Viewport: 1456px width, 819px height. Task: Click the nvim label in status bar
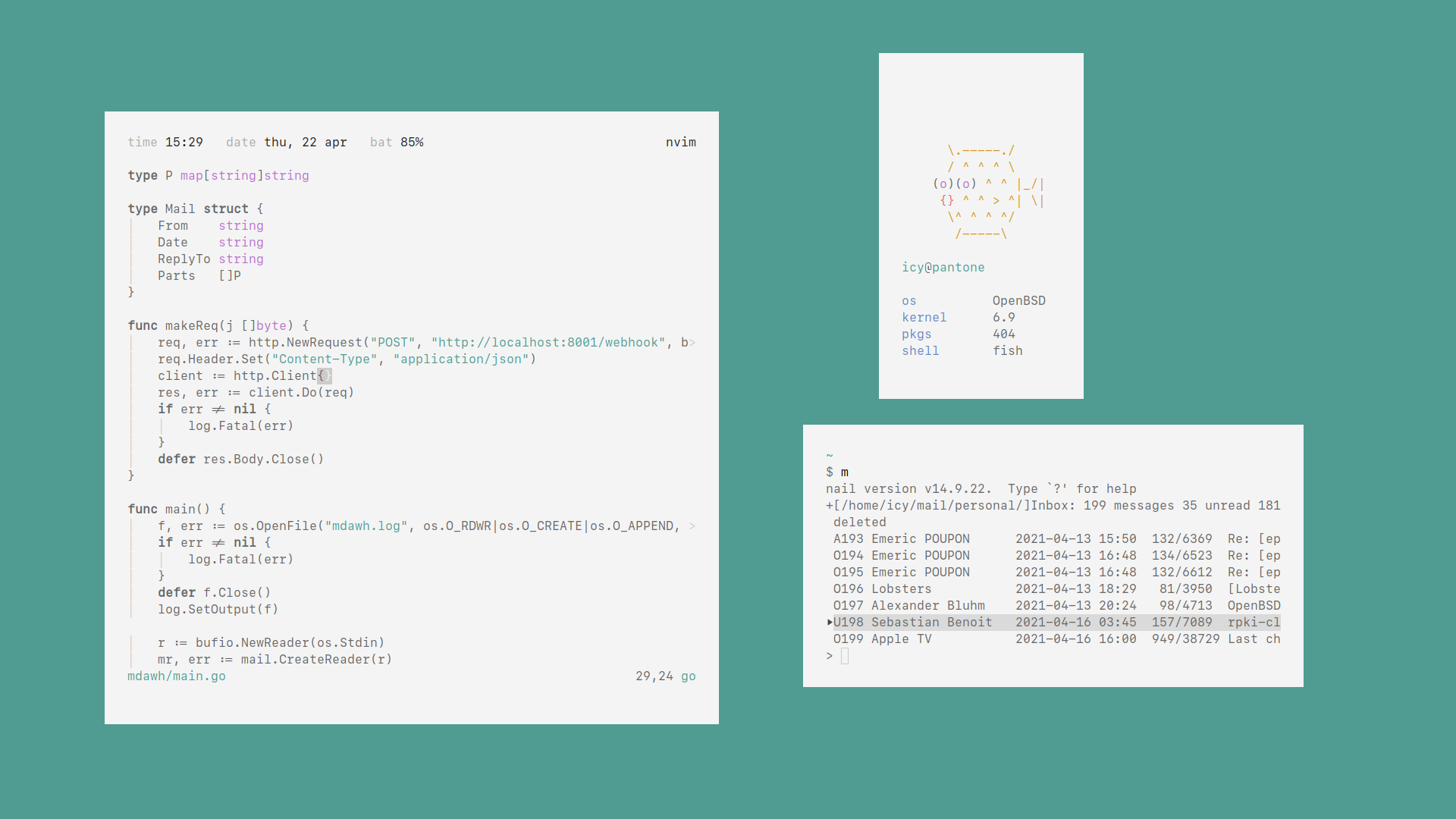click(680, 143)
